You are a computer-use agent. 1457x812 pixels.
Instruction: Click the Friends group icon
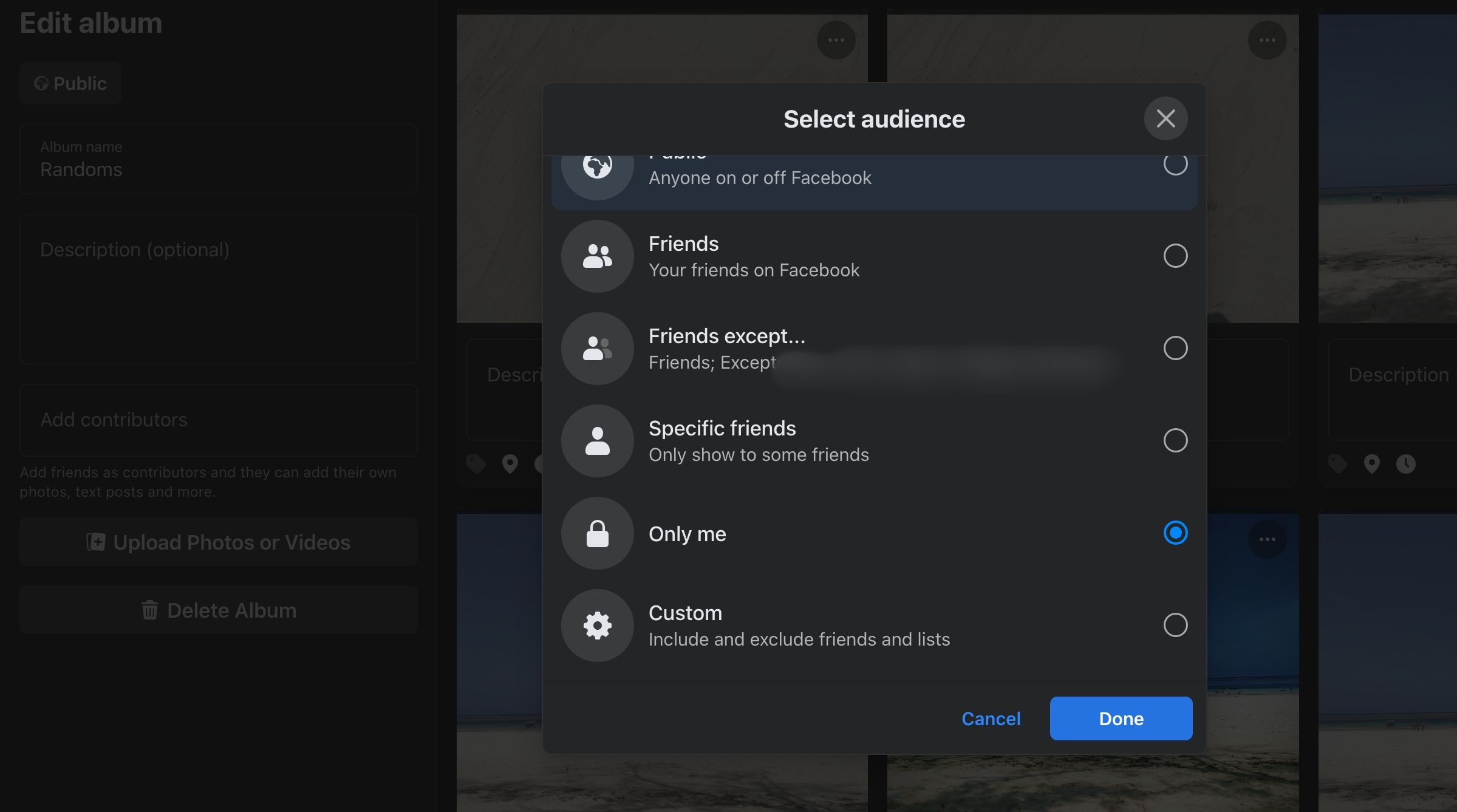point(597,256)
